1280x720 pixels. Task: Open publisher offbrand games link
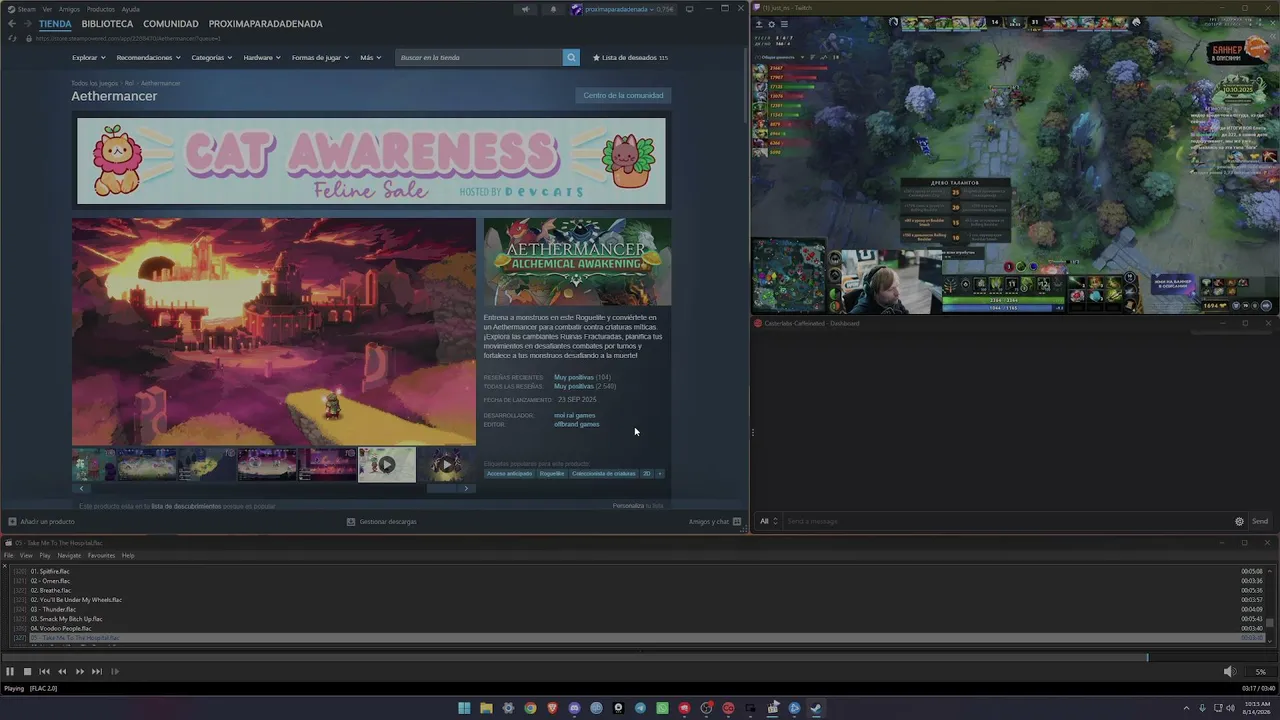pyautogui.click(x=577, y=424)
